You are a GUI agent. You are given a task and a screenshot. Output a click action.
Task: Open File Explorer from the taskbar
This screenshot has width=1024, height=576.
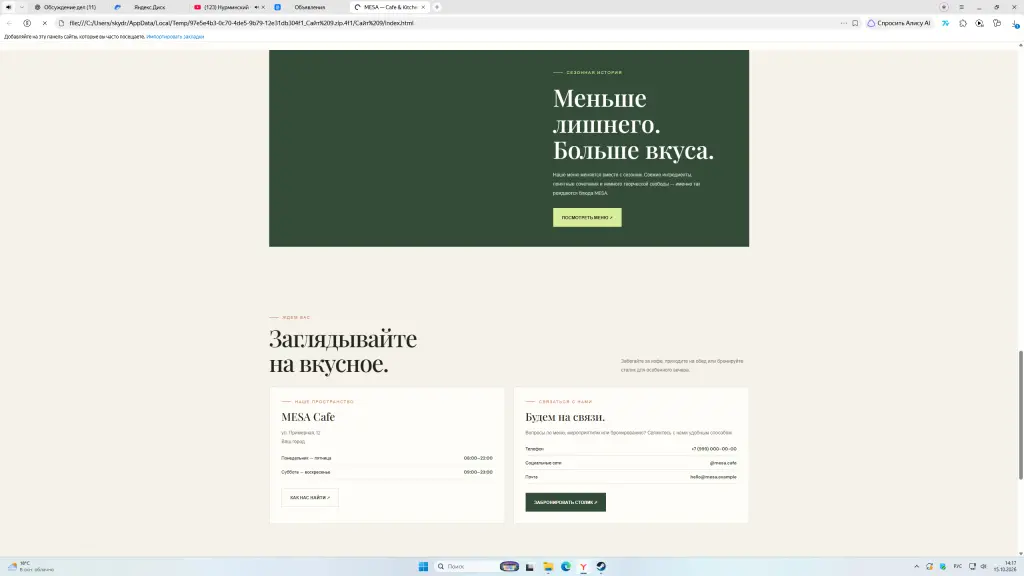click(x=548, y=566)
